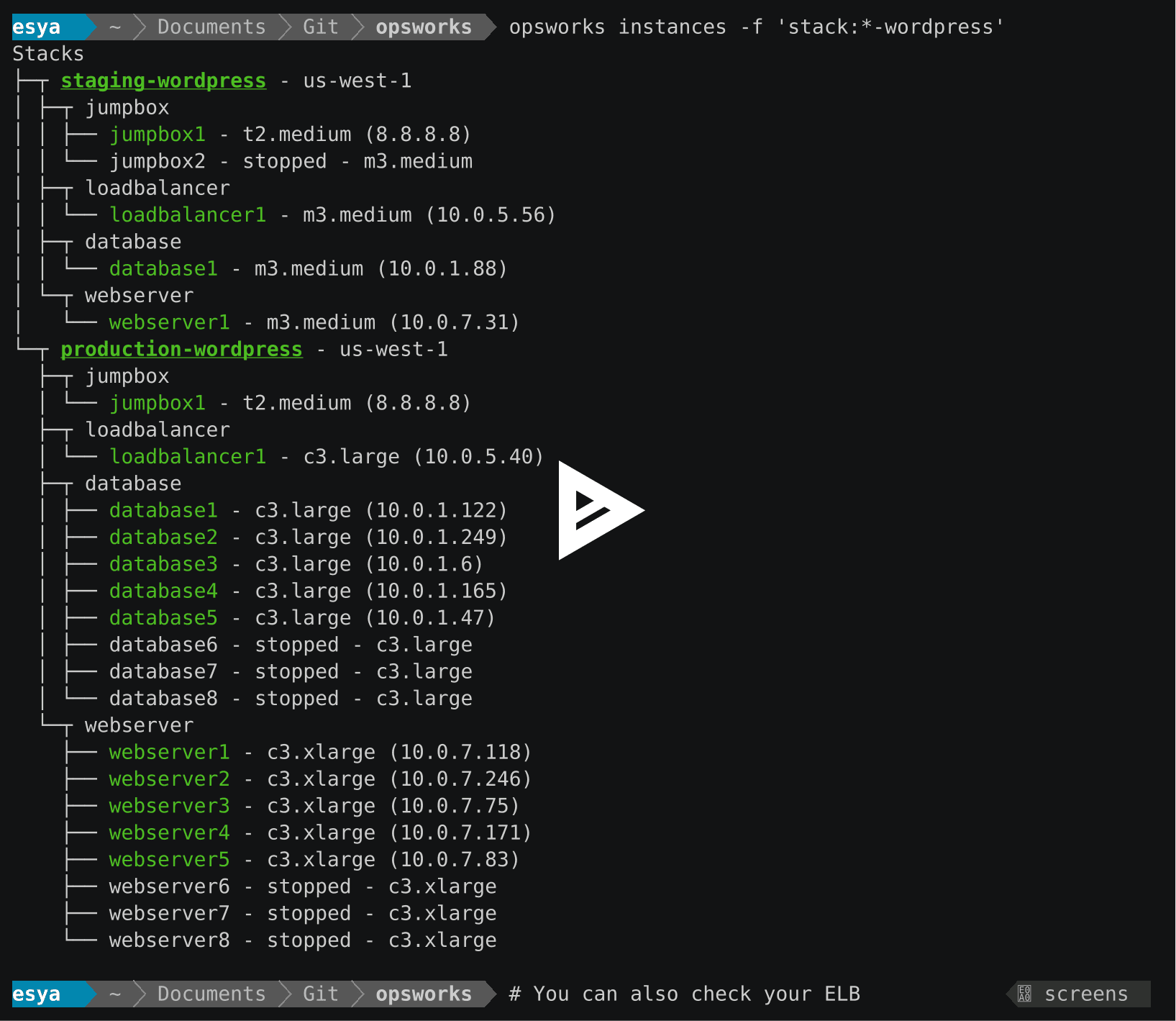1176x1021 pixels.
Task: Select the stopped database7 row
Action: pyautogui.click(x=291, y=672)
